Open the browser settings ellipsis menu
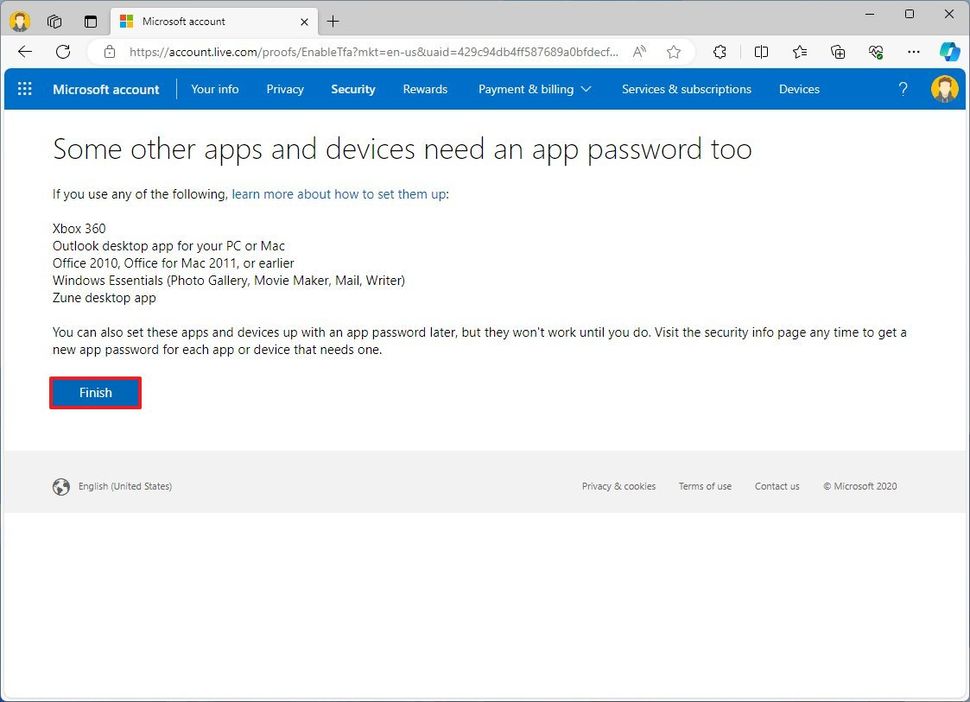The image size is (970, 702). tap(913, 52)
